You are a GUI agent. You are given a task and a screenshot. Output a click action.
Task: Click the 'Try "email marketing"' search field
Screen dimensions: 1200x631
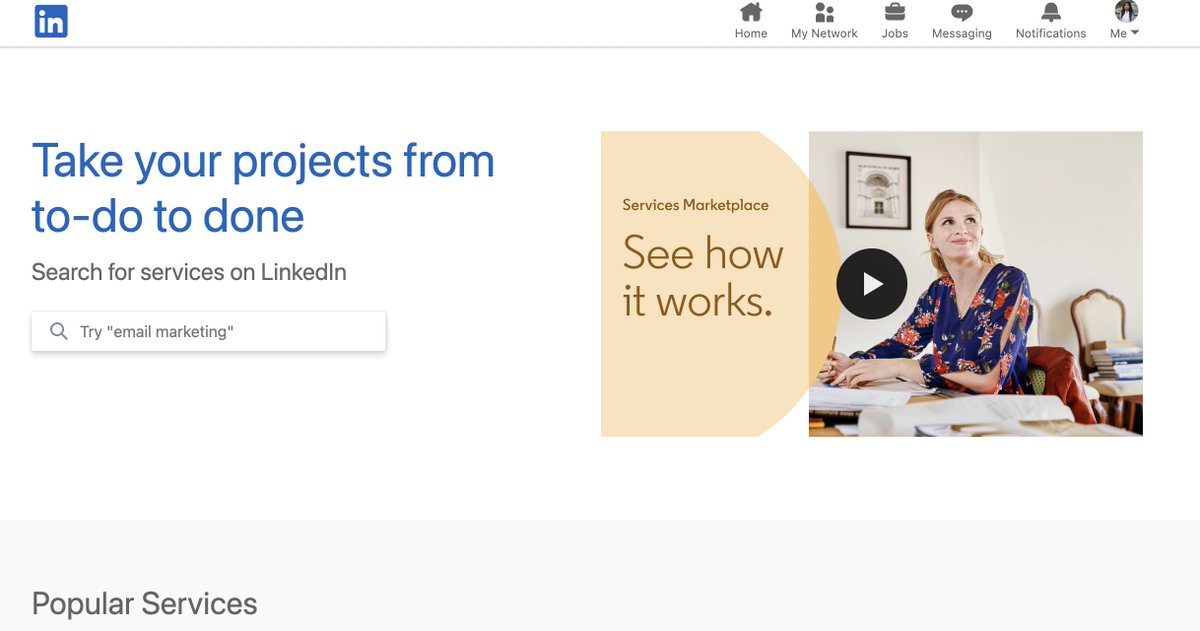[209, 331]
